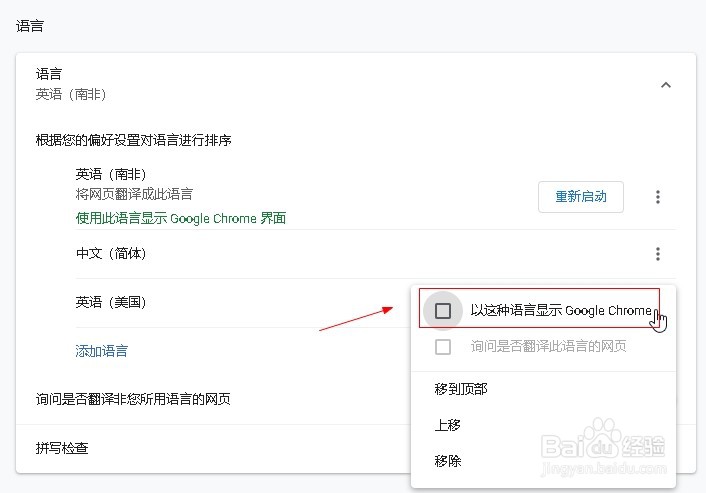Click the green 使用此语言显示 Google Chrome 界面 text
Image resolution: width=706 pixels, height=493 pixels.
point(181,218)
